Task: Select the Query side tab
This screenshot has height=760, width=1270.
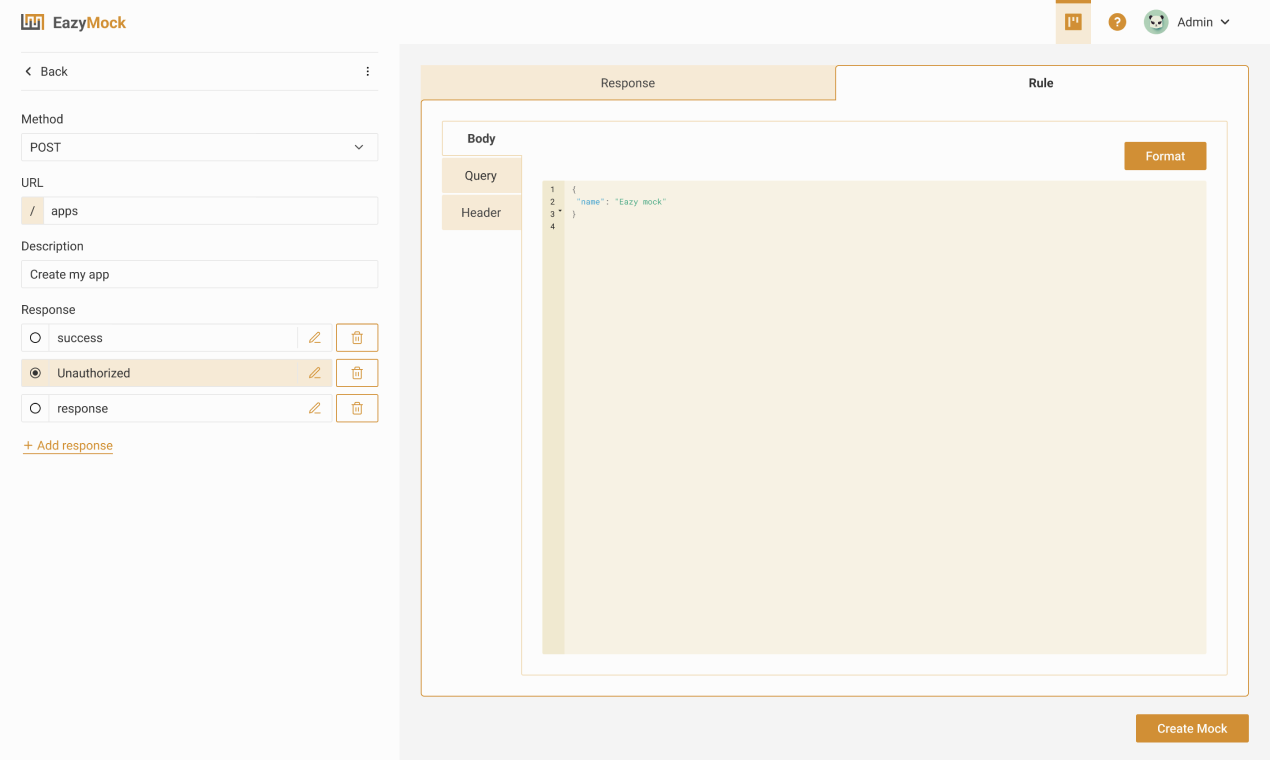Action: tap(481, 176)
